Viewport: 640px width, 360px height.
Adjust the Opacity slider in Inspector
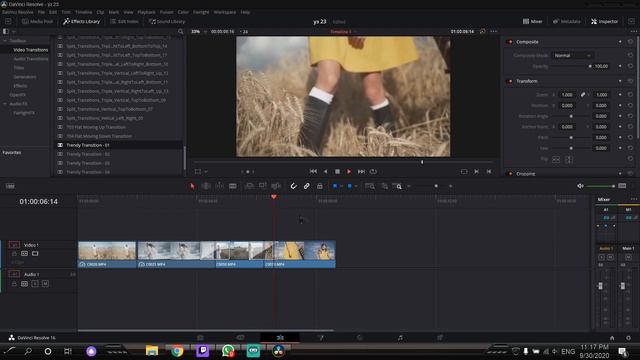(x=571, y=66)
